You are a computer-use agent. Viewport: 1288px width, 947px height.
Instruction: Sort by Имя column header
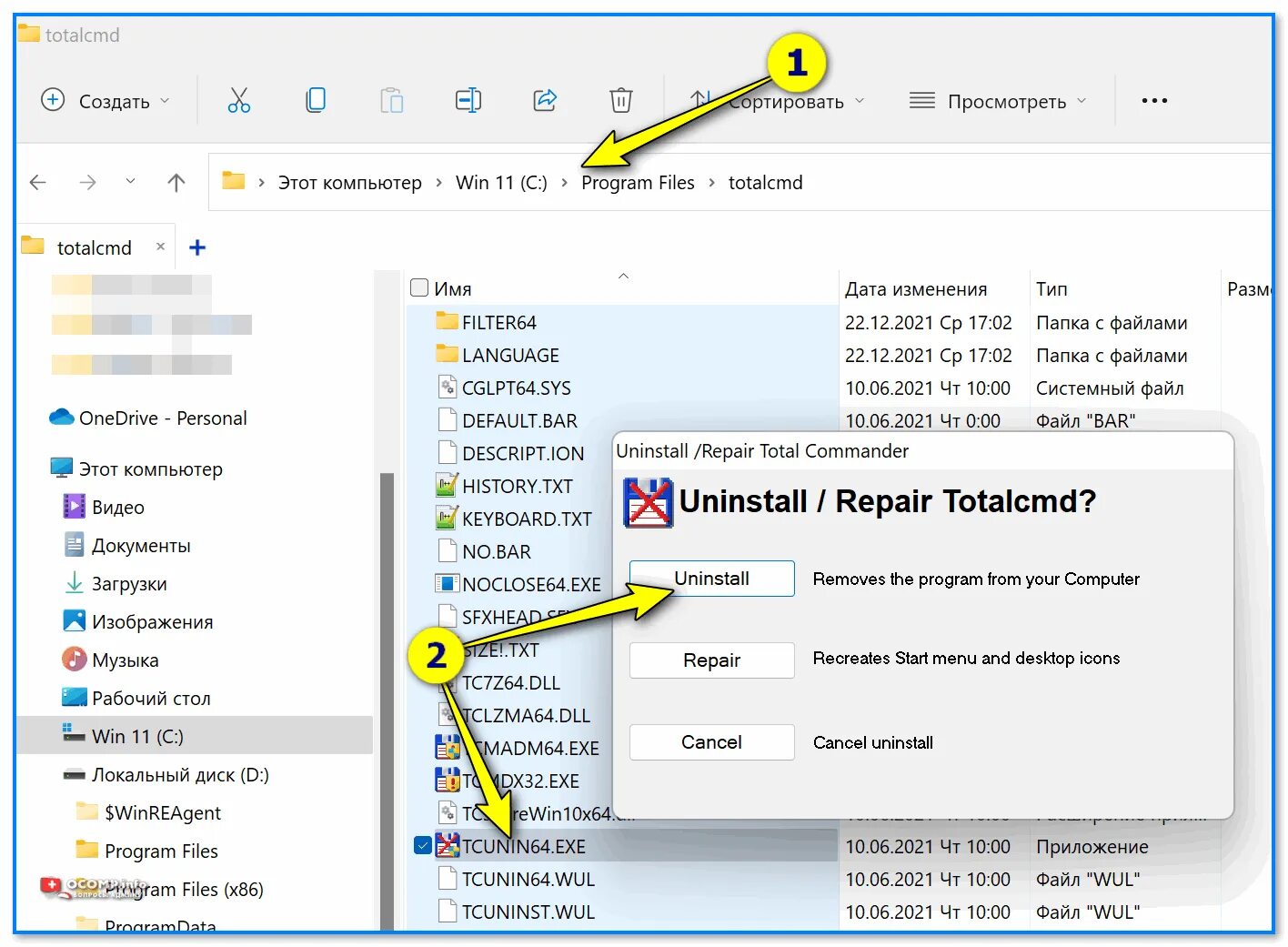tap(453, 289)
